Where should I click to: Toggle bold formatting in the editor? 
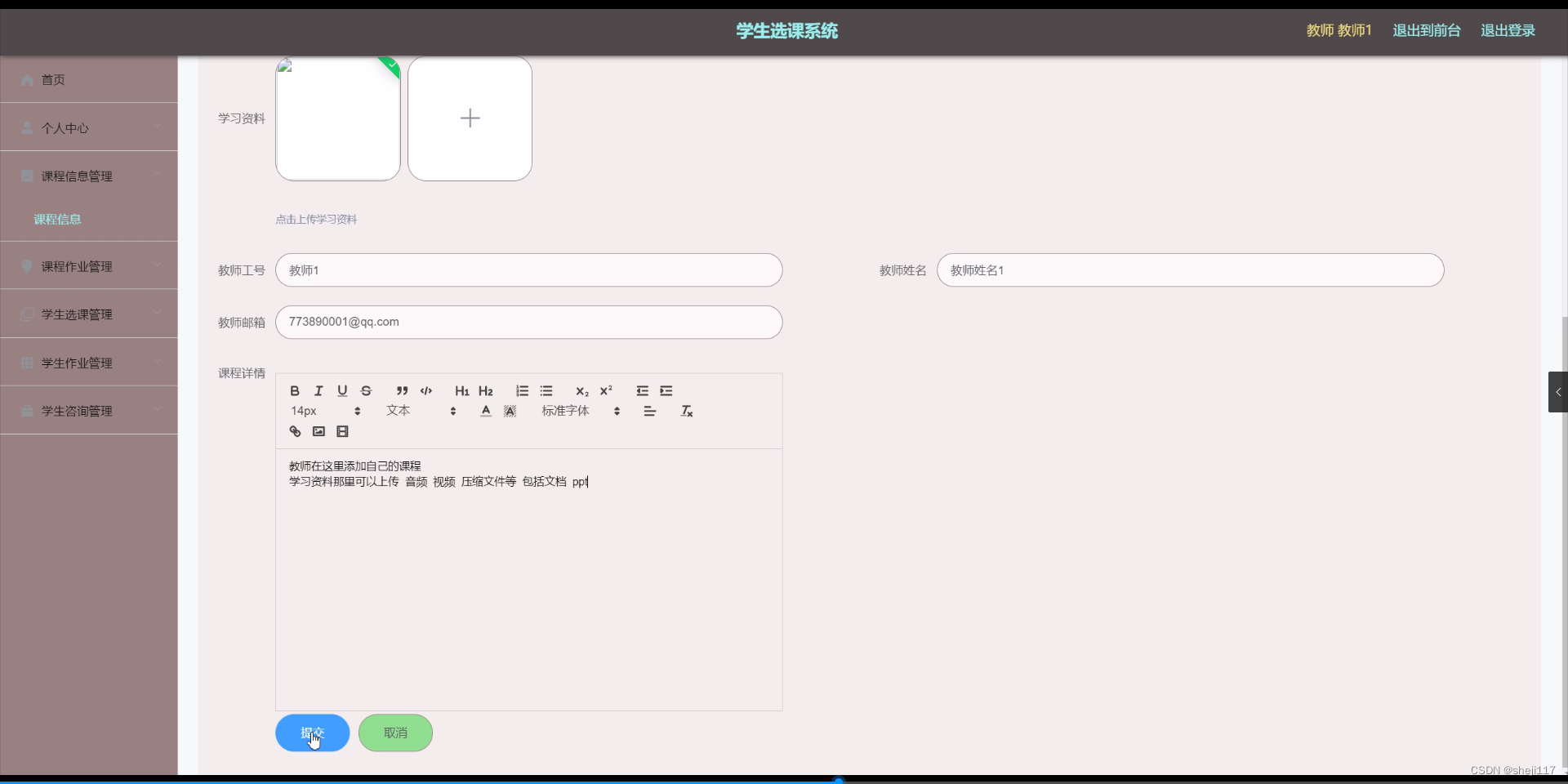point(294,391)
